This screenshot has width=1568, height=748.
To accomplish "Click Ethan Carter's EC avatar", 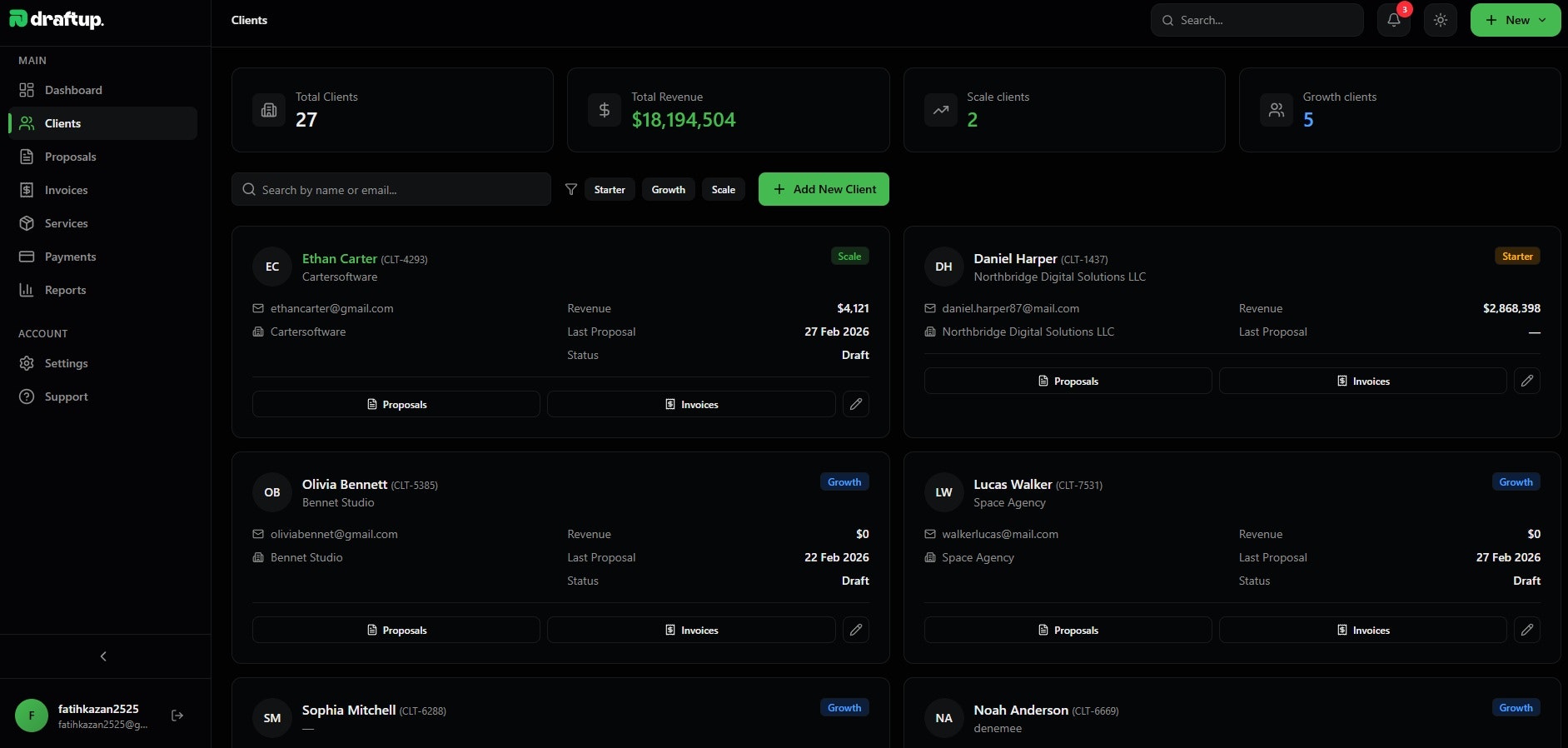I will 272,267.
